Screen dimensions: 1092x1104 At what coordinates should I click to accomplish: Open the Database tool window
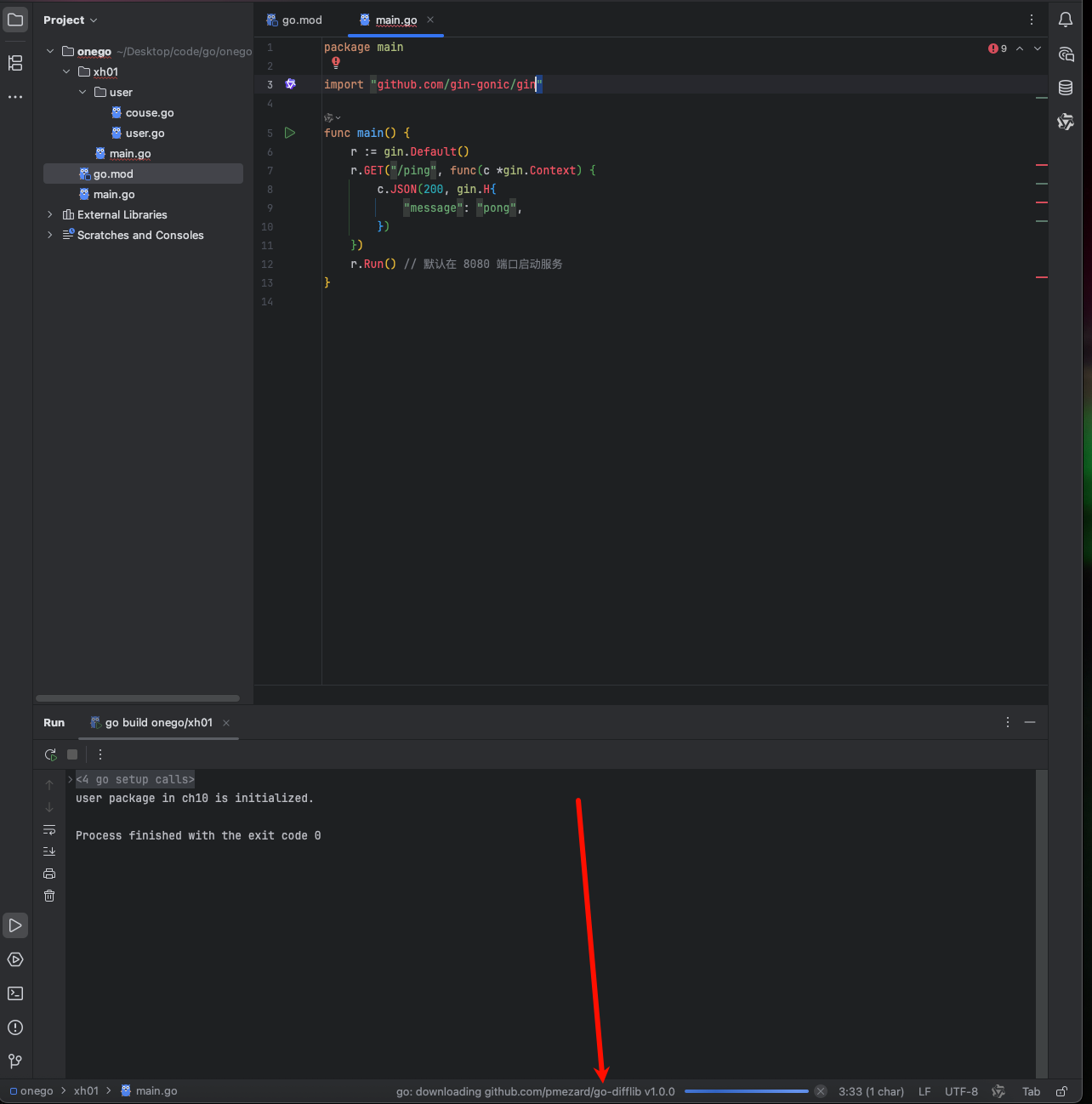pyautogui.click(x=1066, y=88)
